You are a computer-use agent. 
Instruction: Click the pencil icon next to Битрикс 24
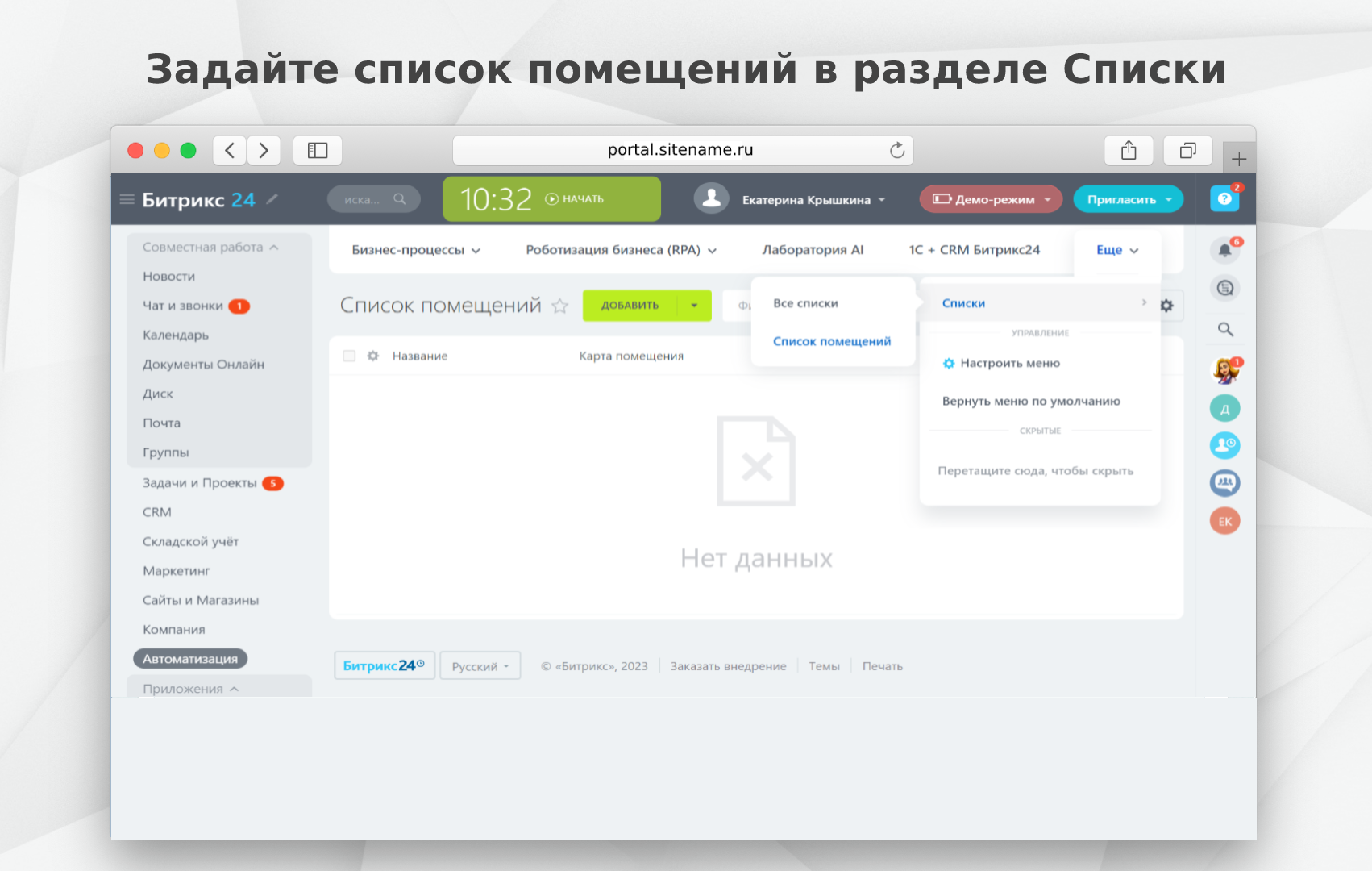click(272, 199)
